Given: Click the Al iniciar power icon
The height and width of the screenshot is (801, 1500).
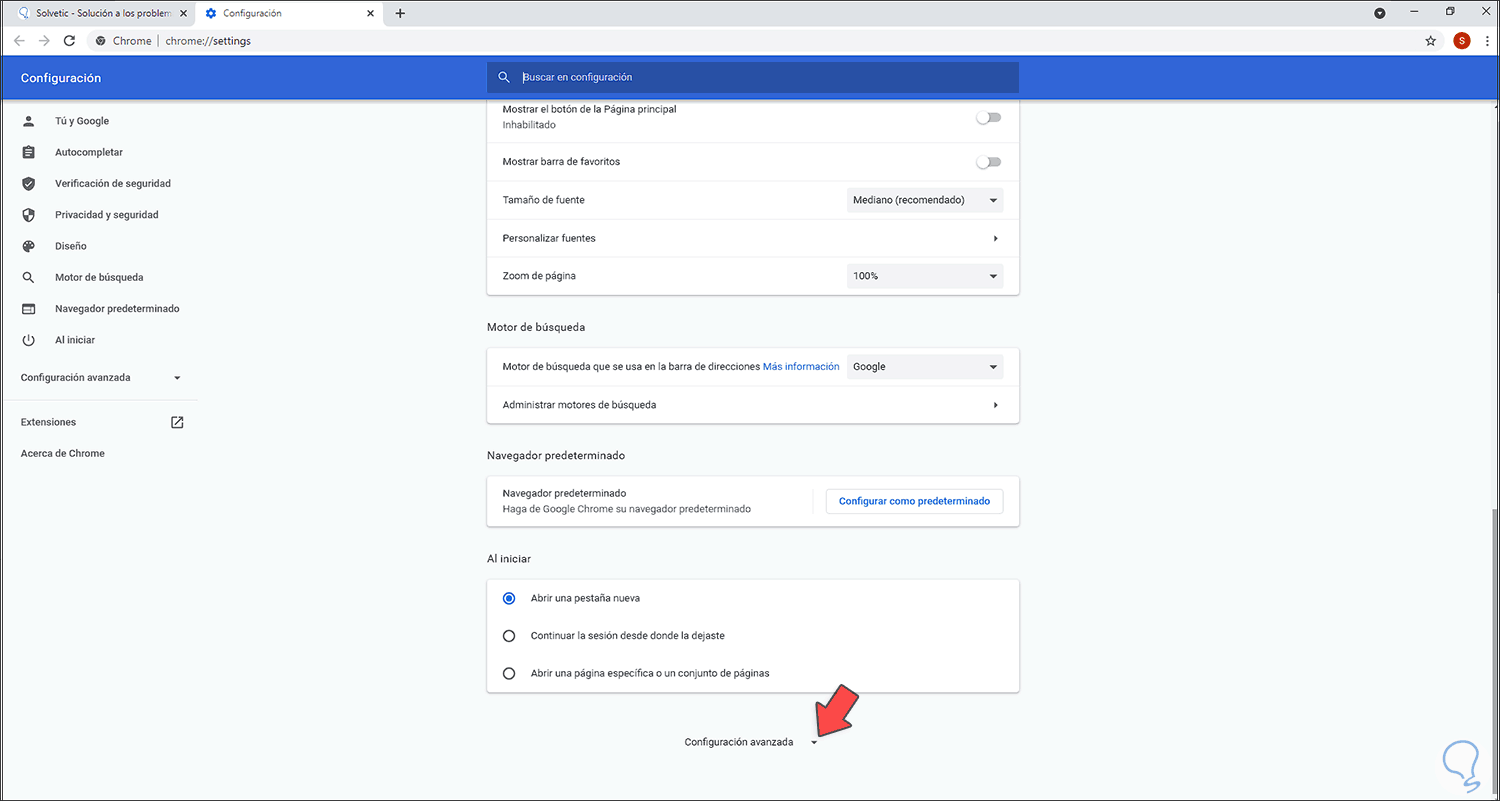Looking at the screenshot, I should pos(28,340).
